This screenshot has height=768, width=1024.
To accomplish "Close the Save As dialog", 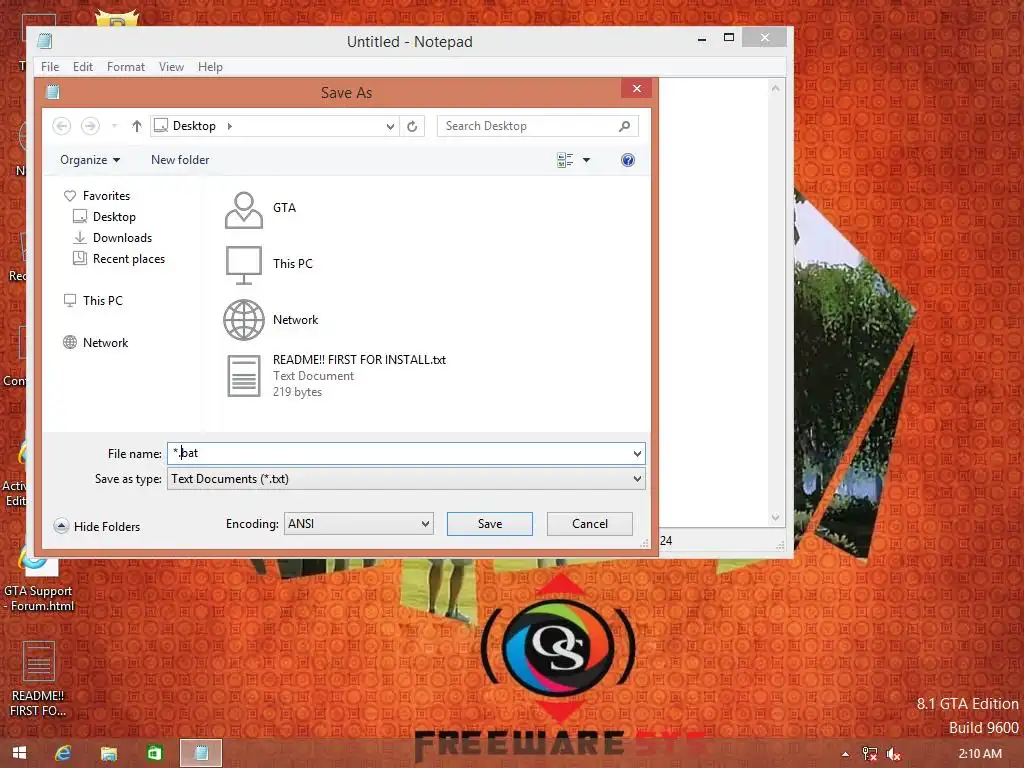I will [637, 89].
